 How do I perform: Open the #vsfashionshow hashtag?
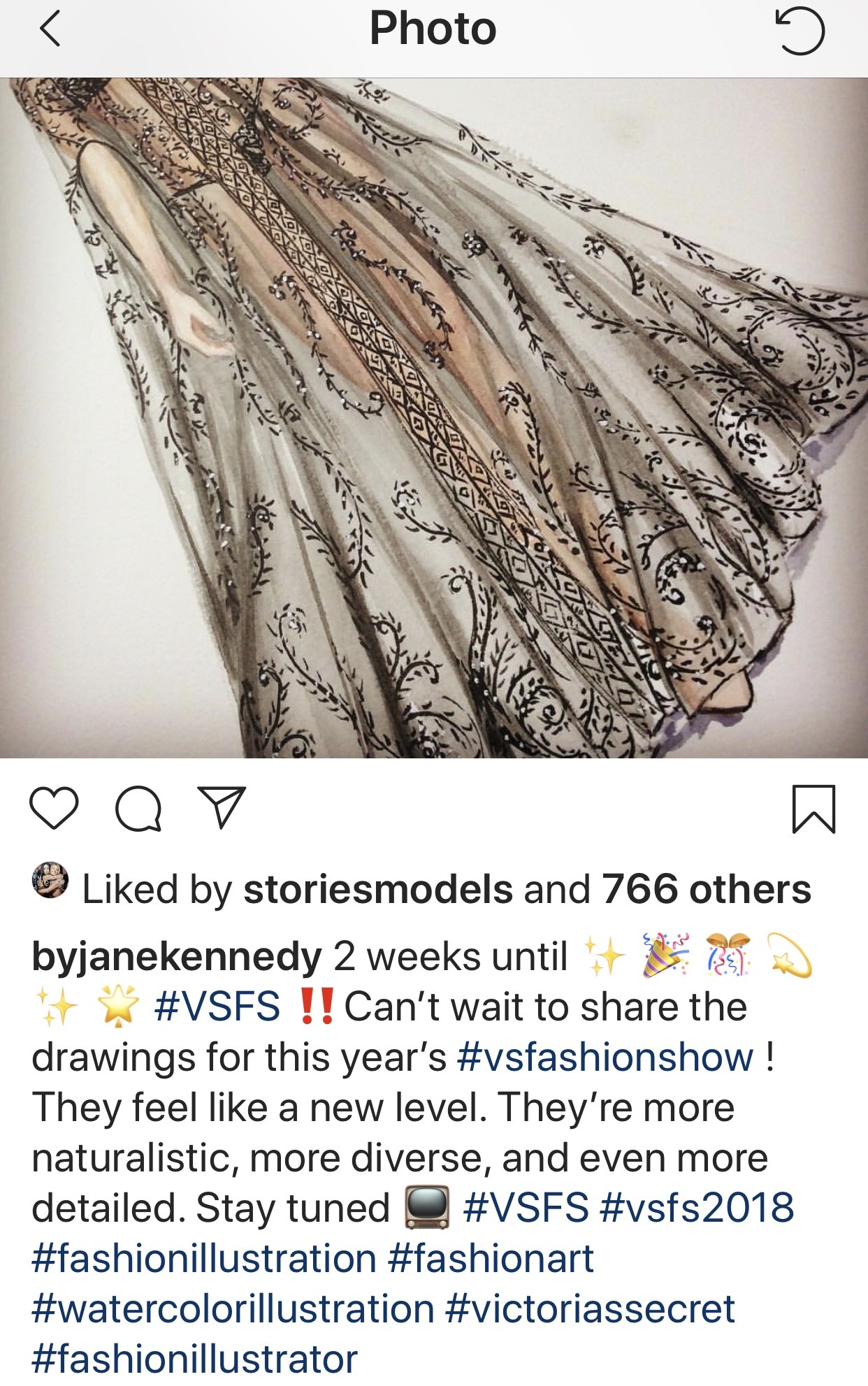(605, 1057)
